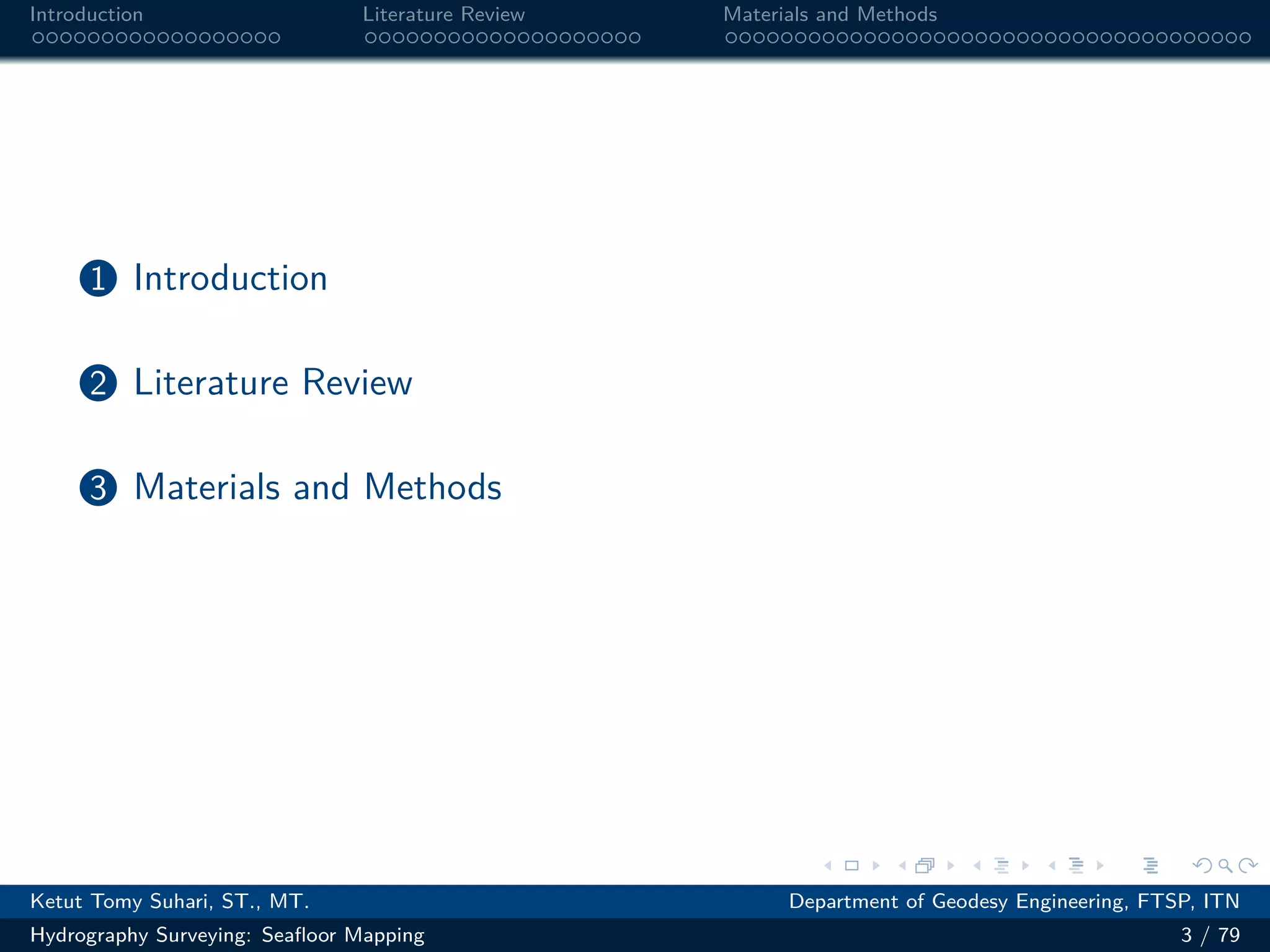Click the subsection navigation icon

(x=1001, y=865)
